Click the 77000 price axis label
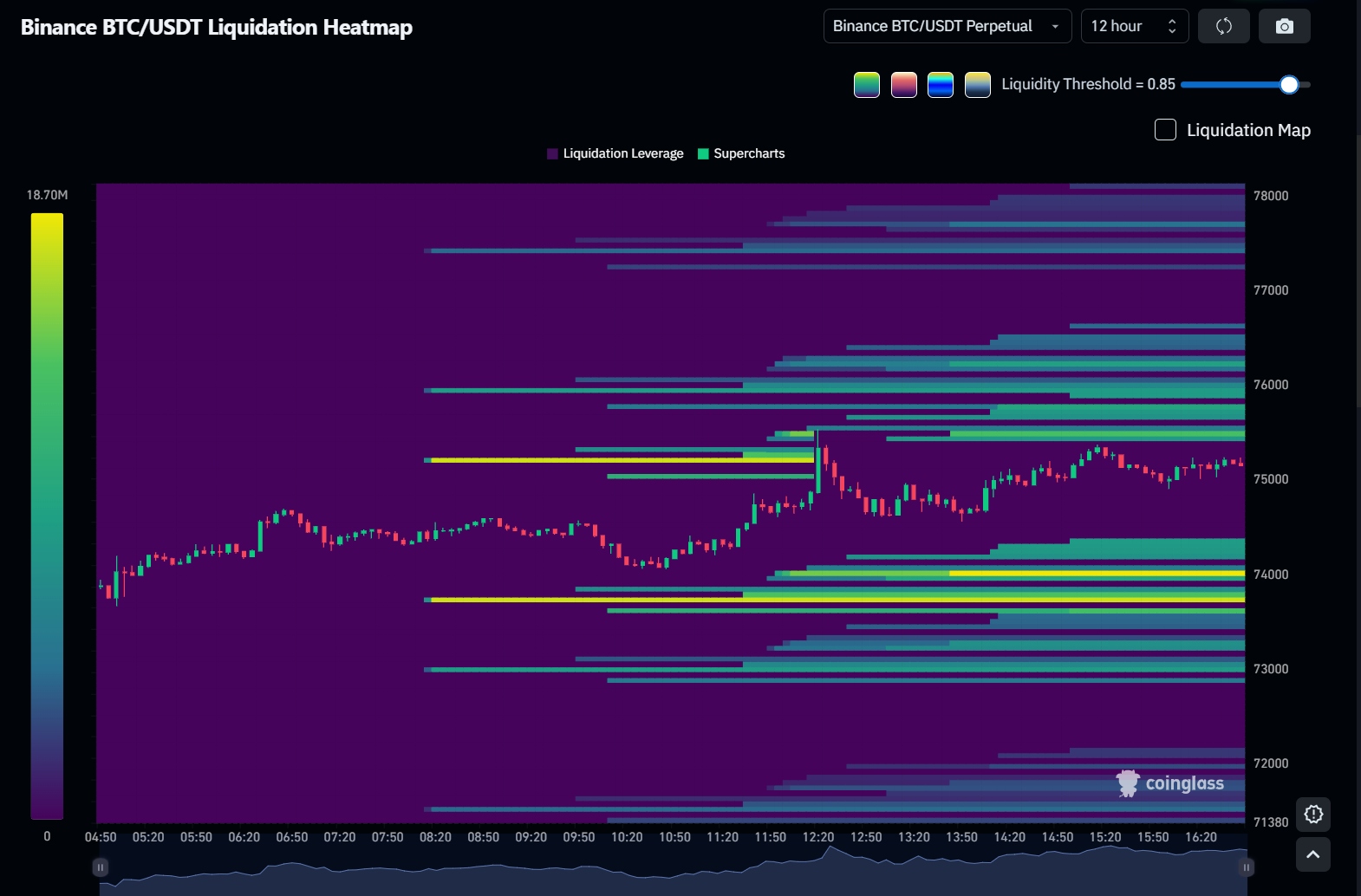Viewport: 1361px width, 896px height. (1271, 290)
